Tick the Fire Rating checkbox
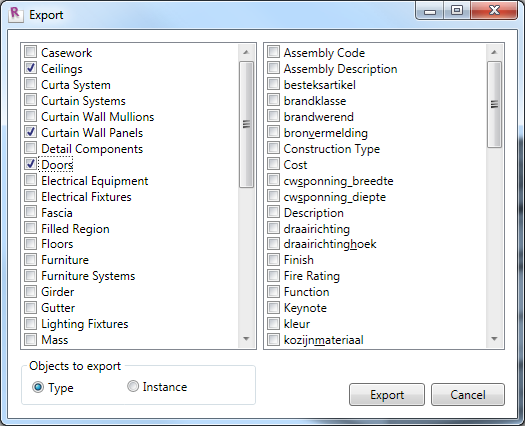This screenshot has height=426, width=525. point(273,276)
